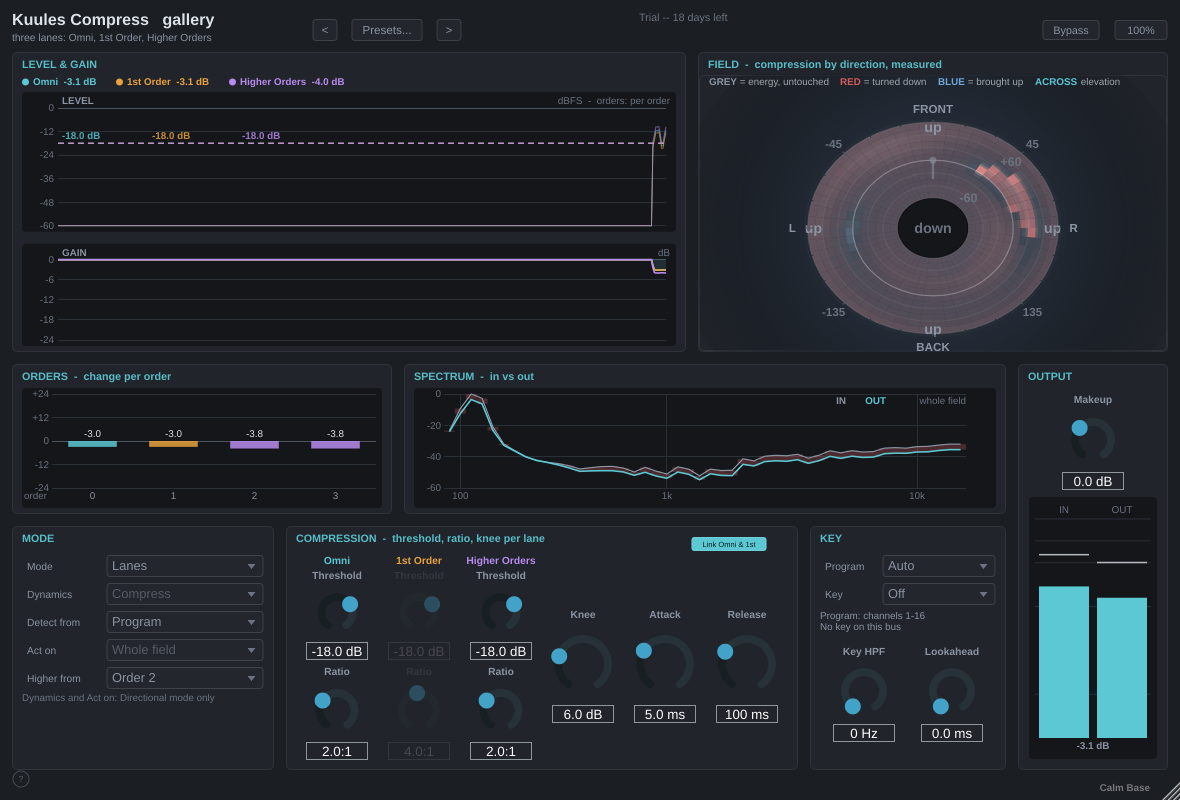This screenshot has width=1180, height=800.
Task: Click the Omni lane legend dot
Action: tap(26, 82)
